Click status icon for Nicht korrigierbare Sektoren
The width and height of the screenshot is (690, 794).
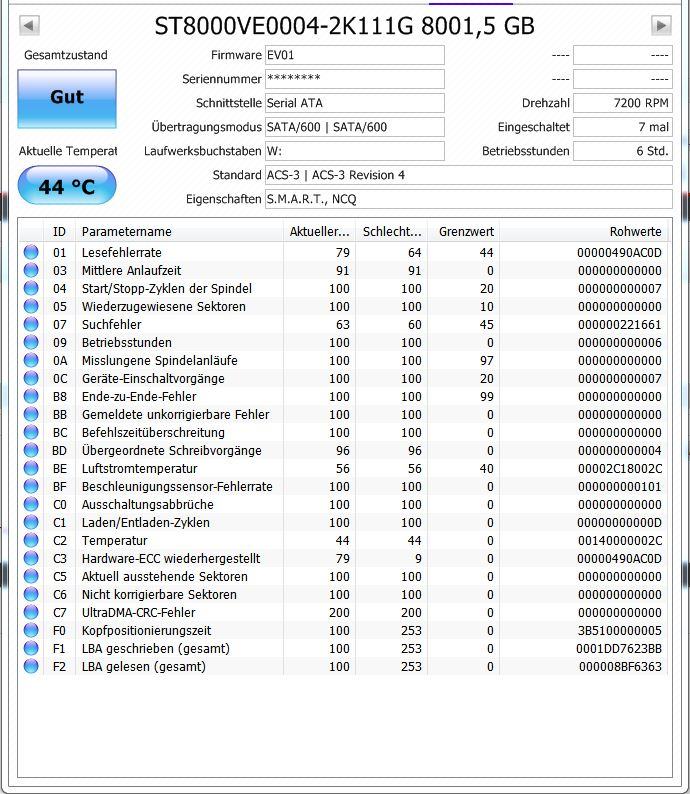coord(31,594)
